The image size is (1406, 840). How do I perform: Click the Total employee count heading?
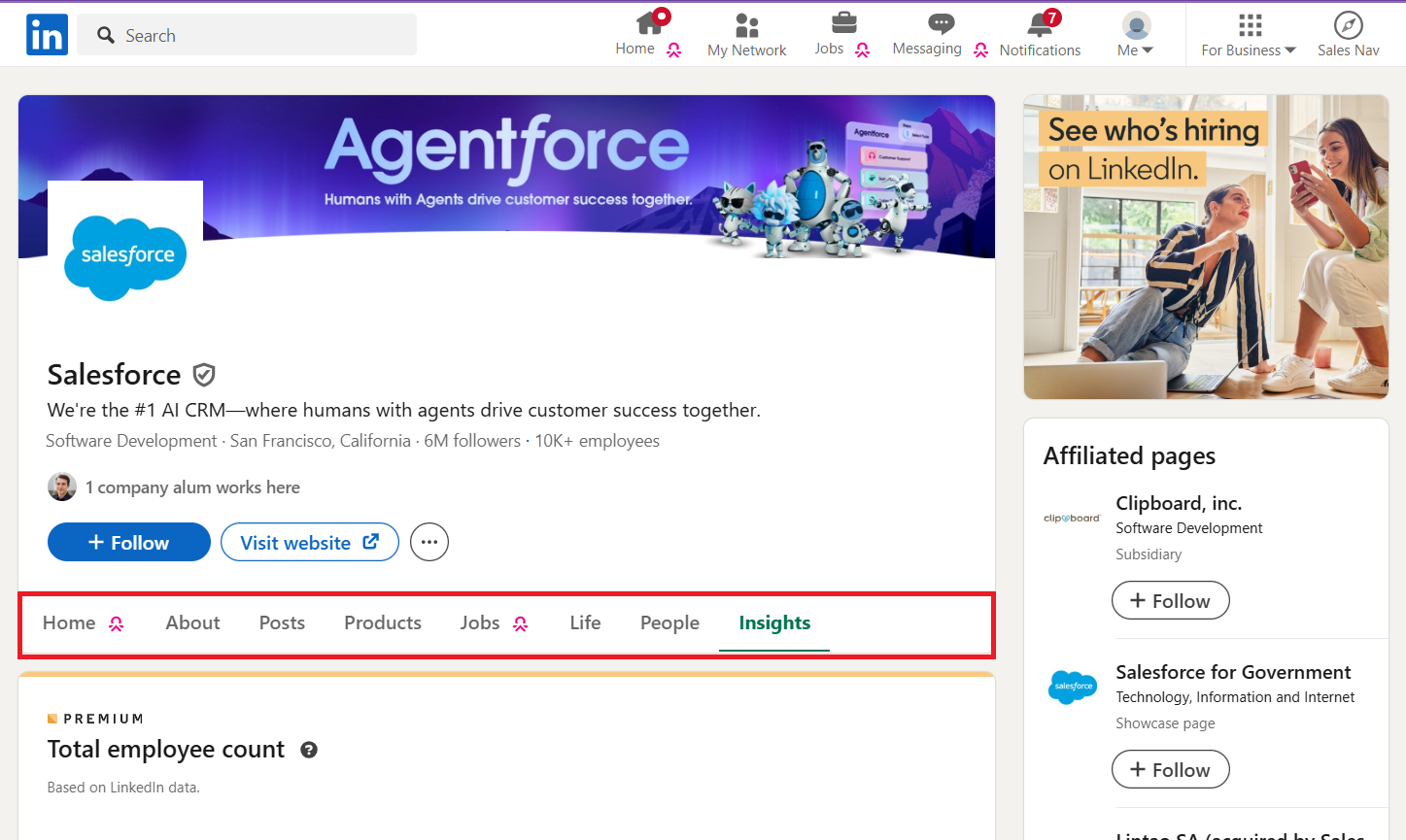click(166, 750)
